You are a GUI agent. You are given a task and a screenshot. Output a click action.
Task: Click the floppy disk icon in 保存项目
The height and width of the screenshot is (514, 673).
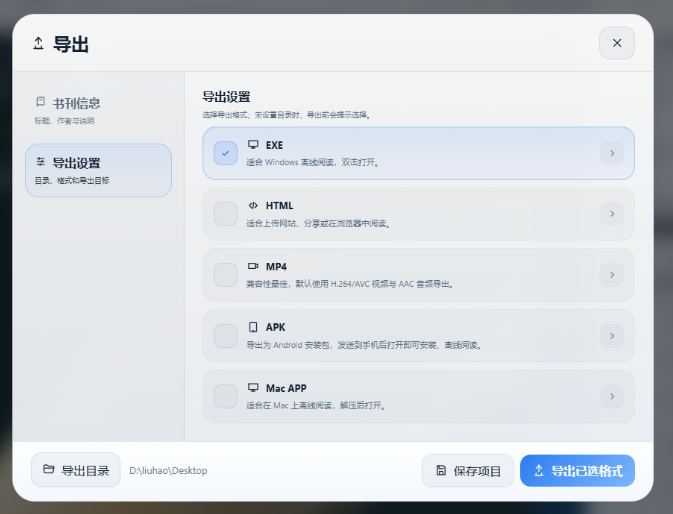click(x=441, y=470)
